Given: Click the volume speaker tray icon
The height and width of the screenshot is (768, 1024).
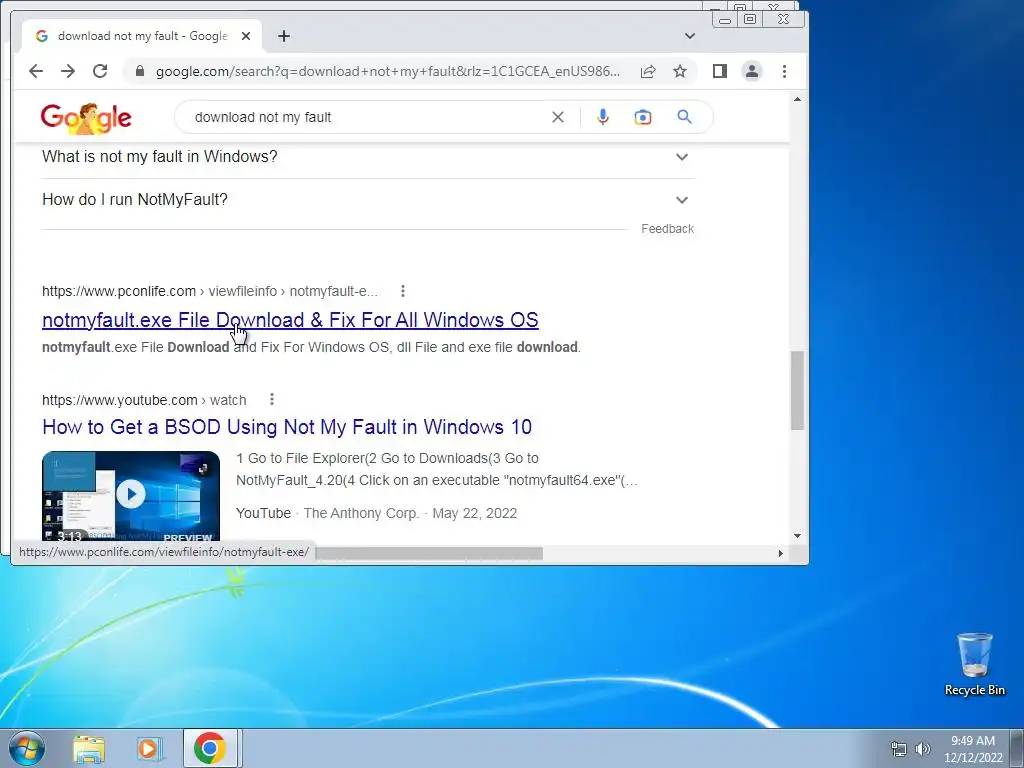Looking at the screenshot, I should click(x=922, y=749).
